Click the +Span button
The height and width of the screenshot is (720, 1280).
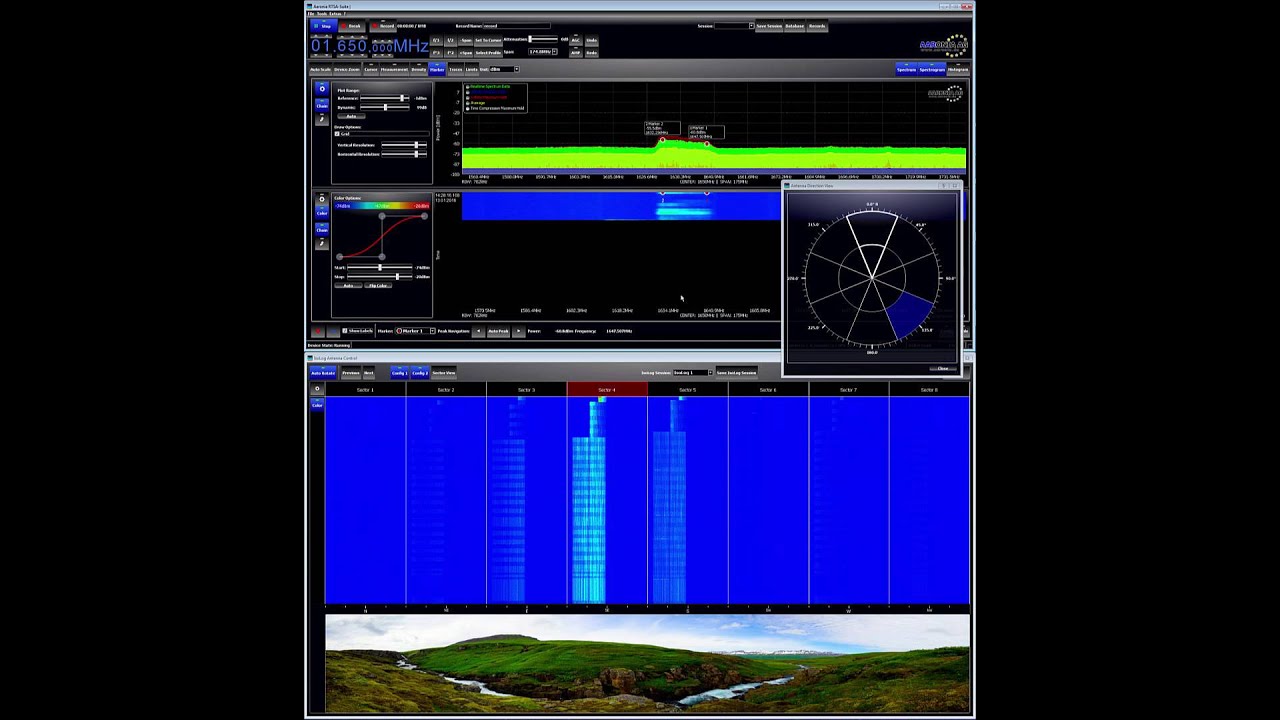coord(465,52)
